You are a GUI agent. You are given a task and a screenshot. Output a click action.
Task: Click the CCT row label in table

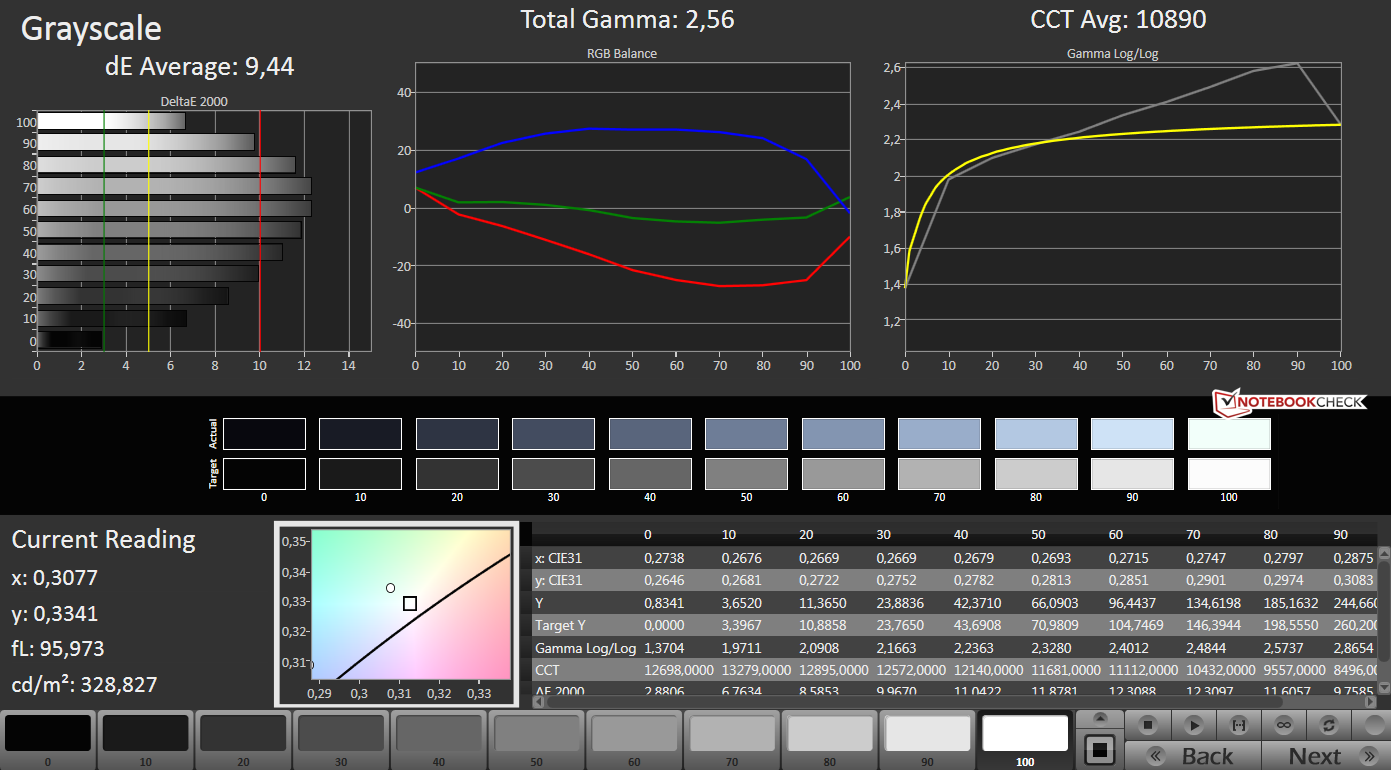tap(548, 669)
